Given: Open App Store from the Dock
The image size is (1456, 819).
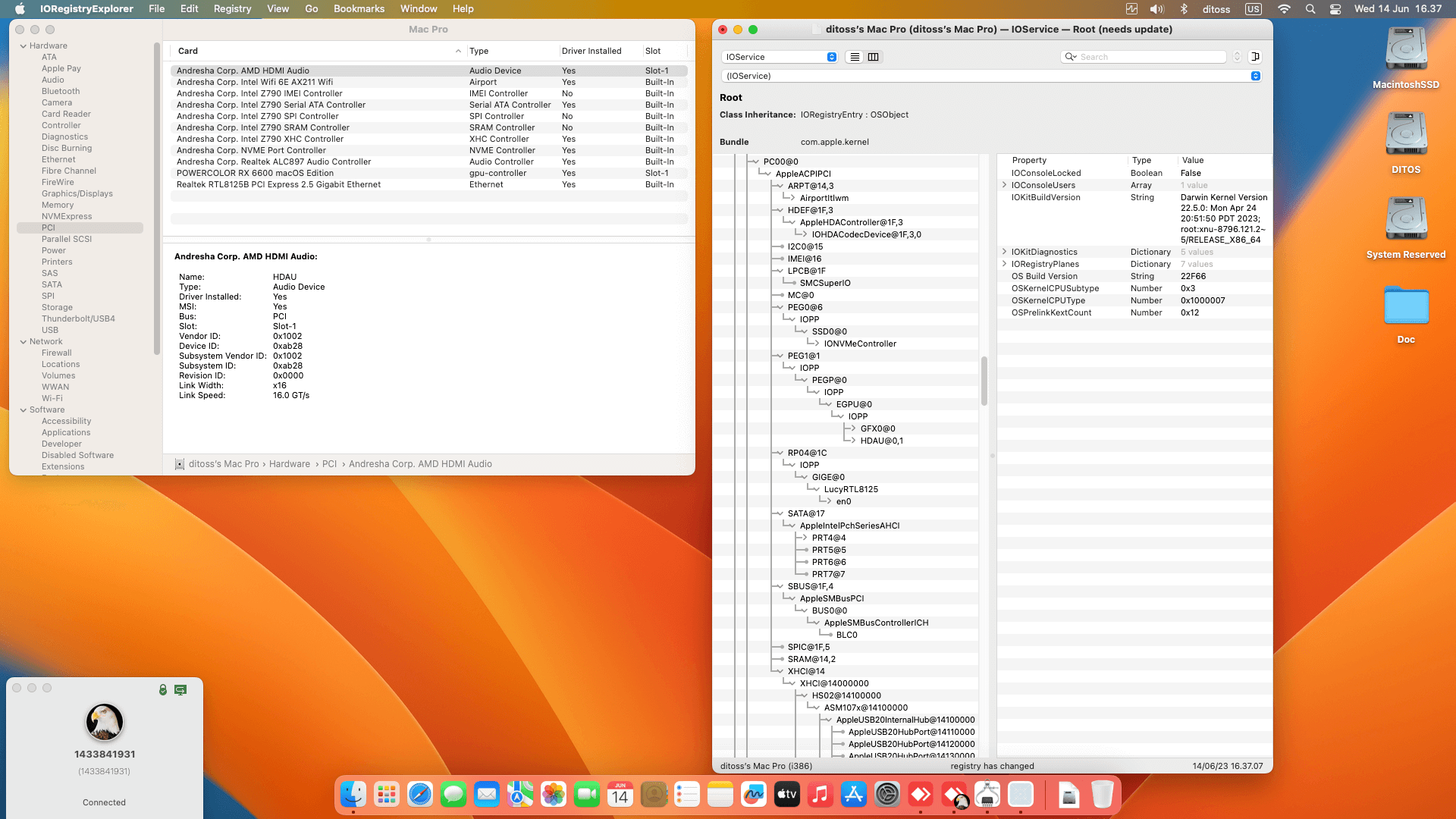Looking at the screenshot, I should tap(854, 794).
